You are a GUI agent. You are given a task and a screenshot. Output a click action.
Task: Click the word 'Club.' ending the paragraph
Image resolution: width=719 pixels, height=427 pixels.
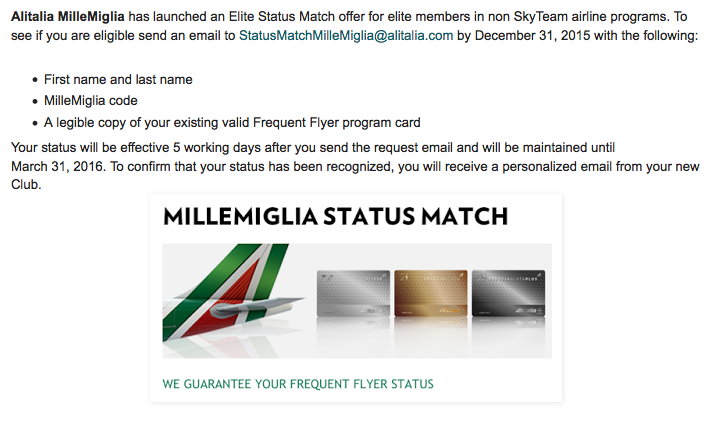[26, 185]
